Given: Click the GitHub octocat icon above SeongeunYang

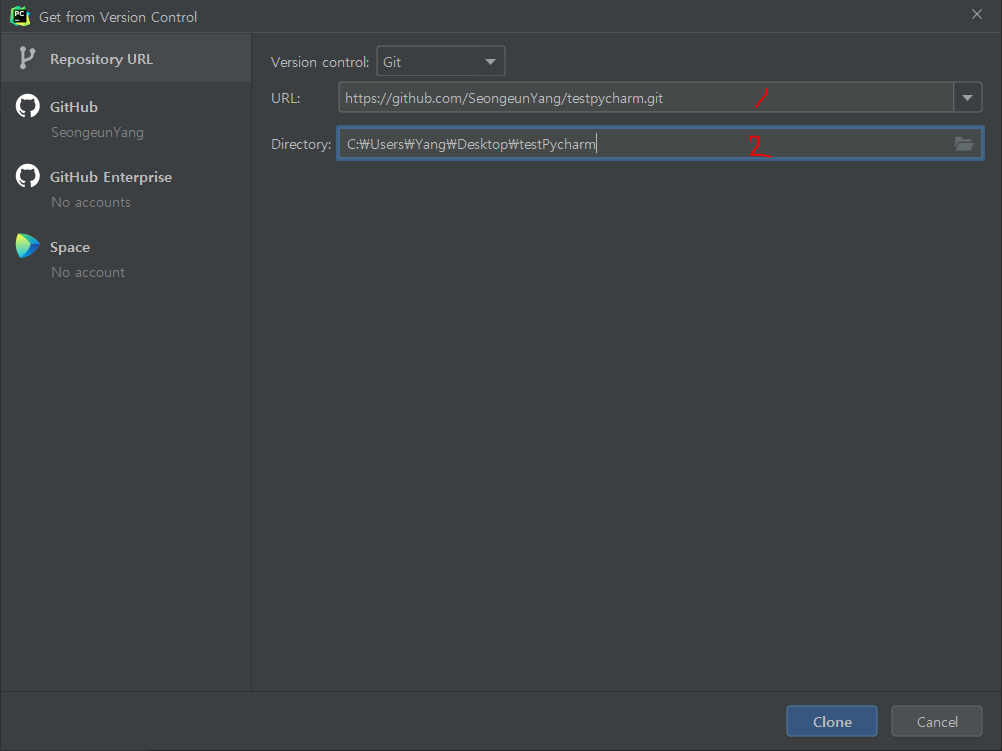Looking at the screenshot, I should (x=27, y=106).
